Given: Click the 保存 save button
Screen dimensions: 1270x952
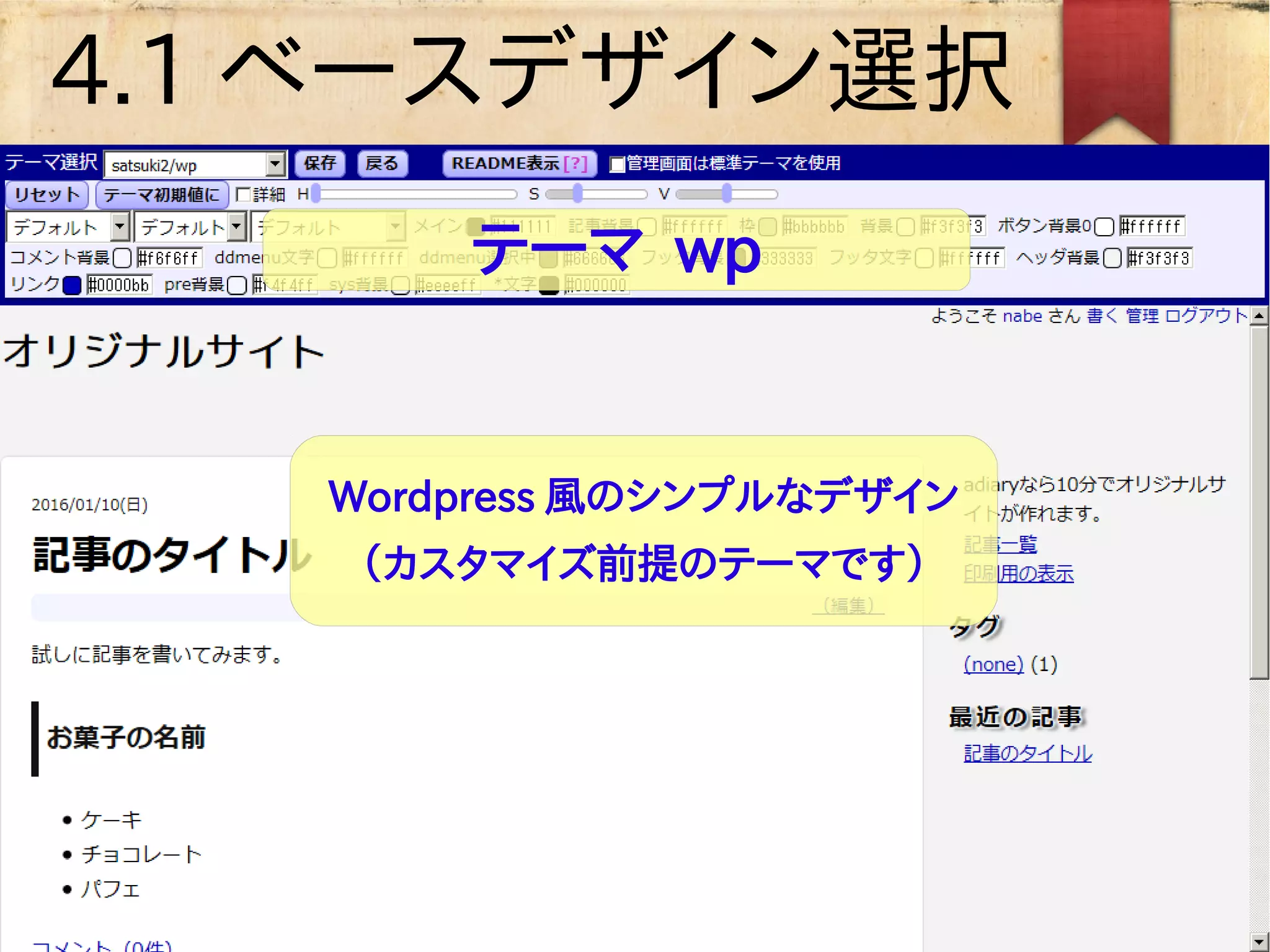Looking at the screenshot, I should pyautogui.click(x=320, y=164).
